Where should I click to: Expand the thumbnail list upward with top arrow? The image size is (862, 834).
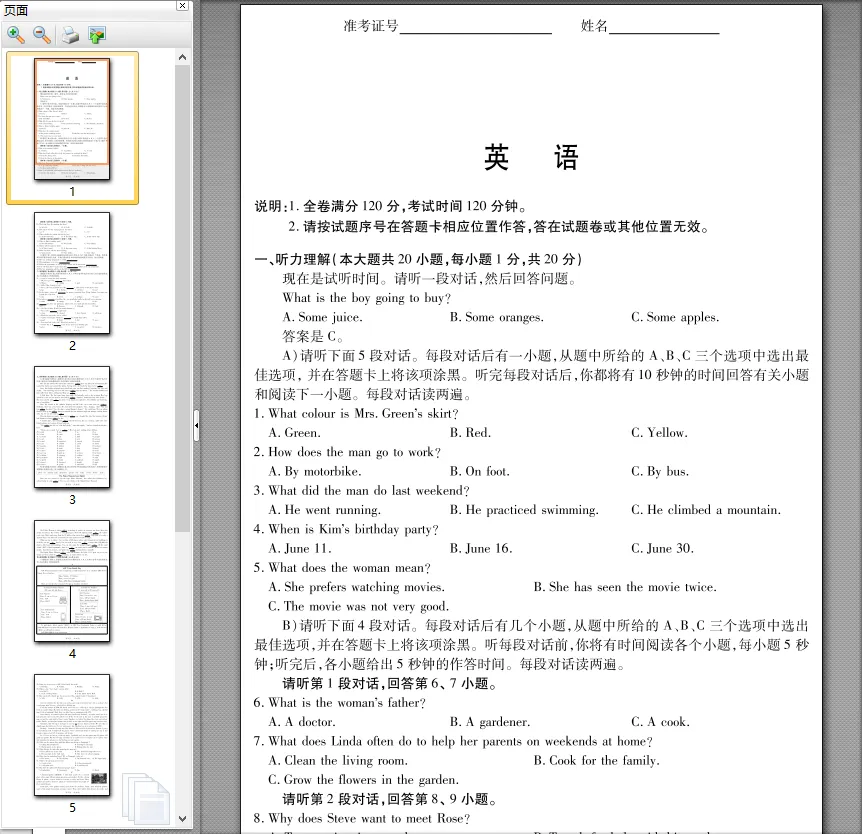(182, 56)
